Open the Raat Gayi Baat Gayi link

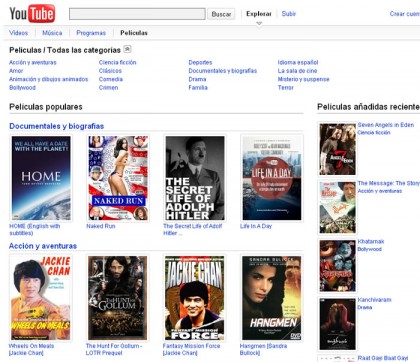pos(383,358)
